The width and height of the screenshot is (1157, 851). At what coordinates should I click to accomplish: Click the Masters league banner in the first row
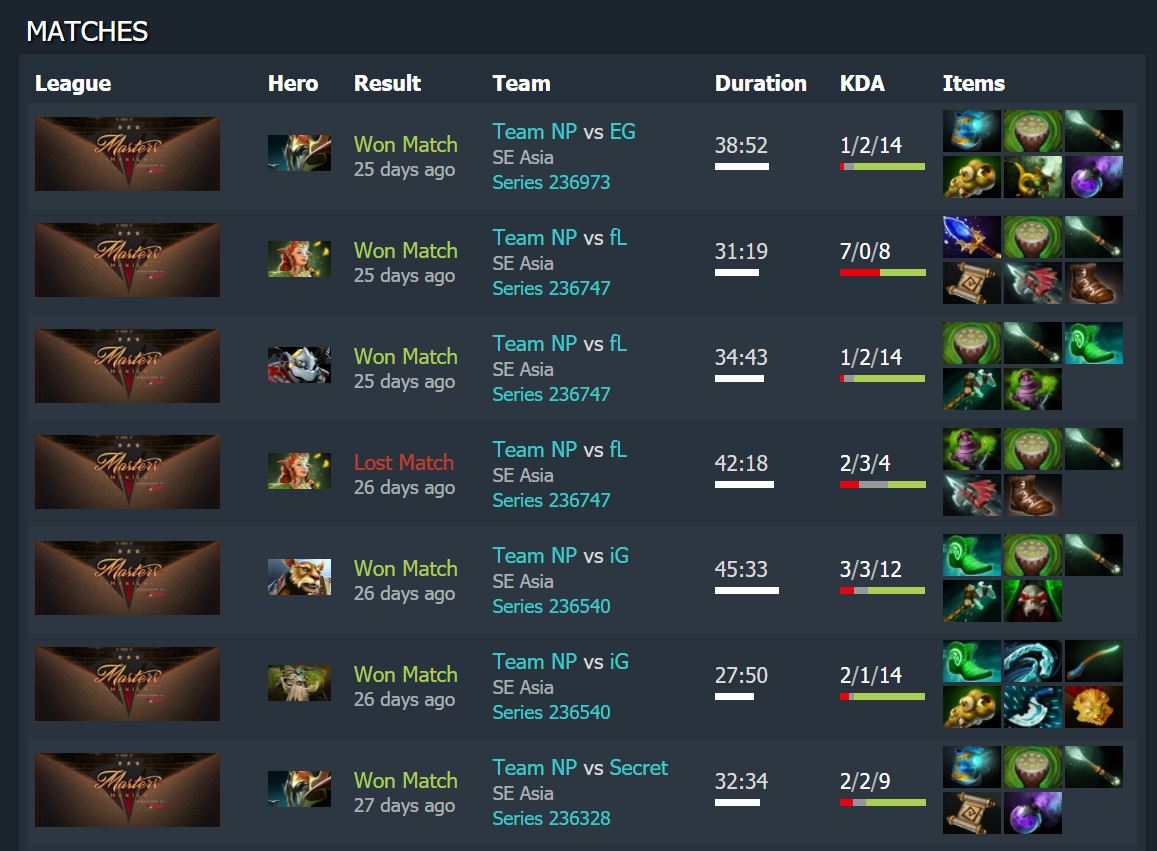pos(127,154)
